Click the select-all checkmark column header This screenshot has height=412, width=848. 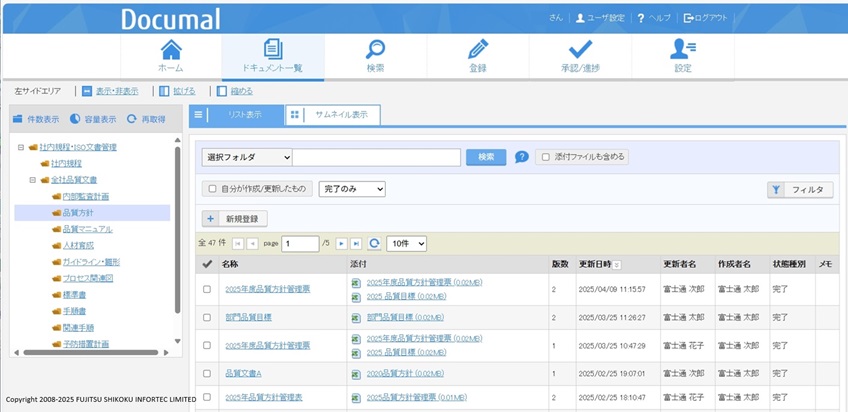click(207, 264)
